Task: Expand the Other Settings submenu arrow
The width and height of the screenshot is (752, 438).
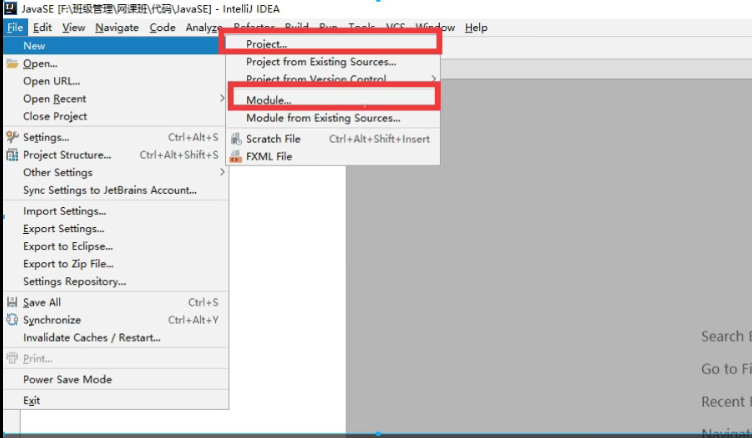Action: pyautogui.click(x=222, y=172)
